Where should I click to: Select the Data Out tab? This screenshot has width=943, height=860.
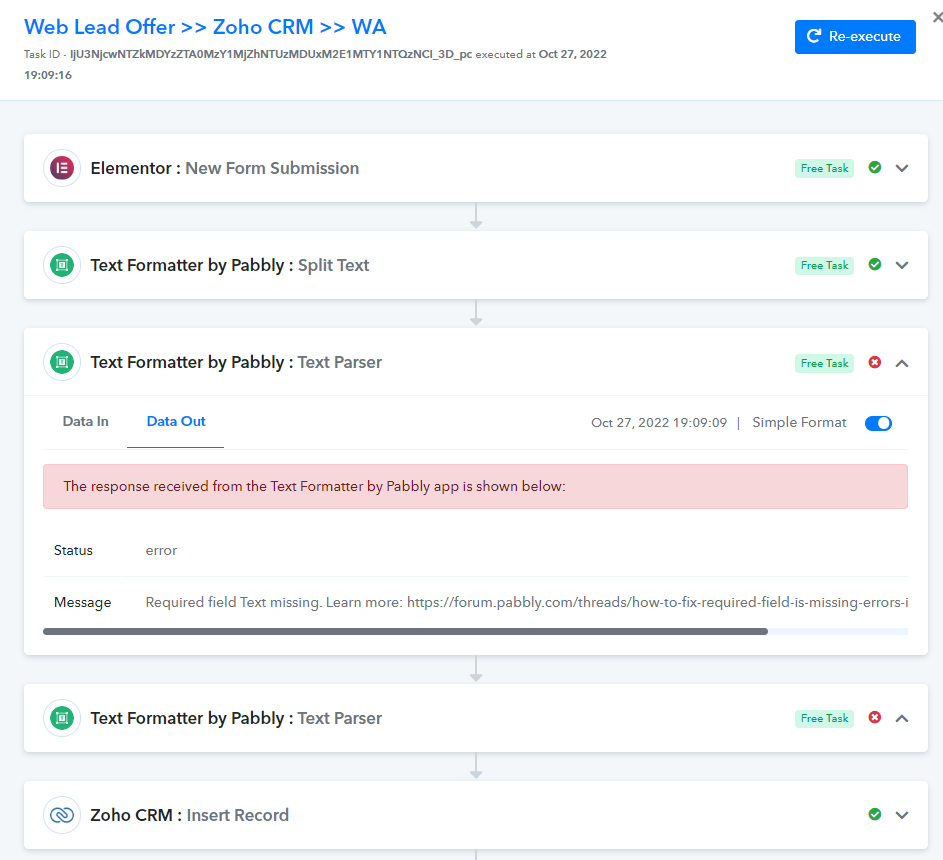176,422
